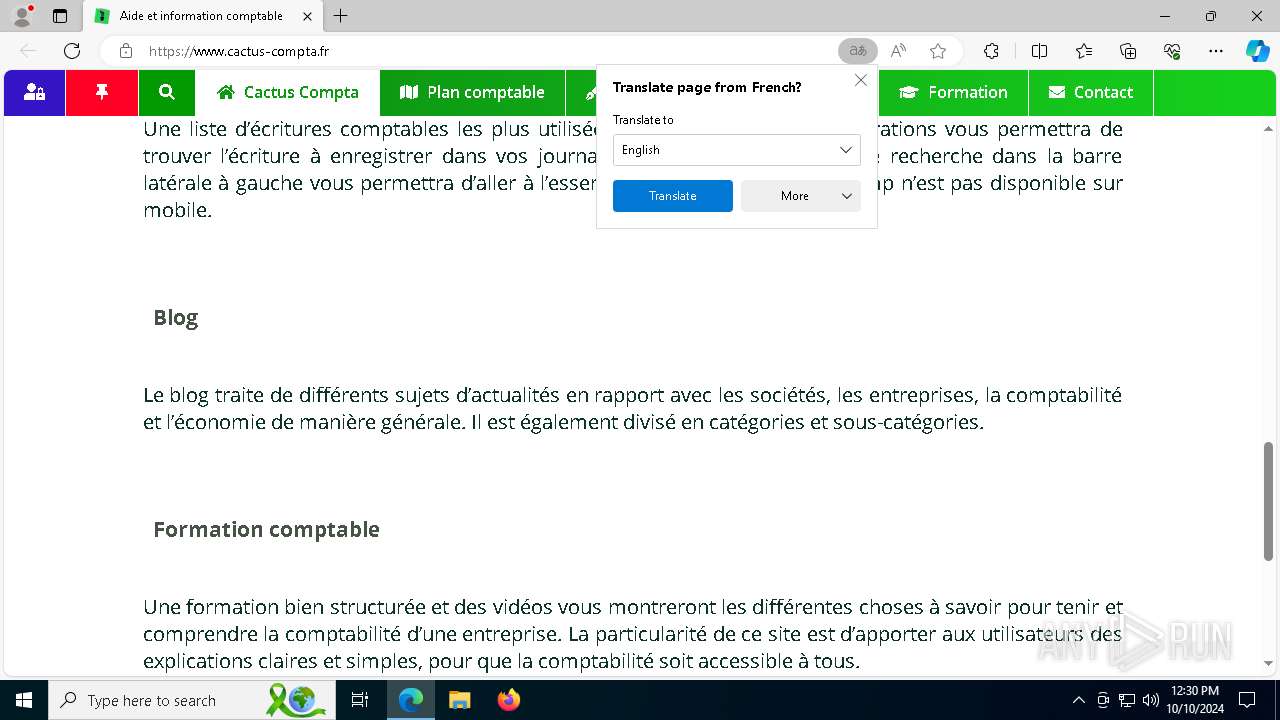Viewport: 1280px width, 720px height.
Task: Click the page vertical scrollbar thumb
Action: (x=1269, y=501)
